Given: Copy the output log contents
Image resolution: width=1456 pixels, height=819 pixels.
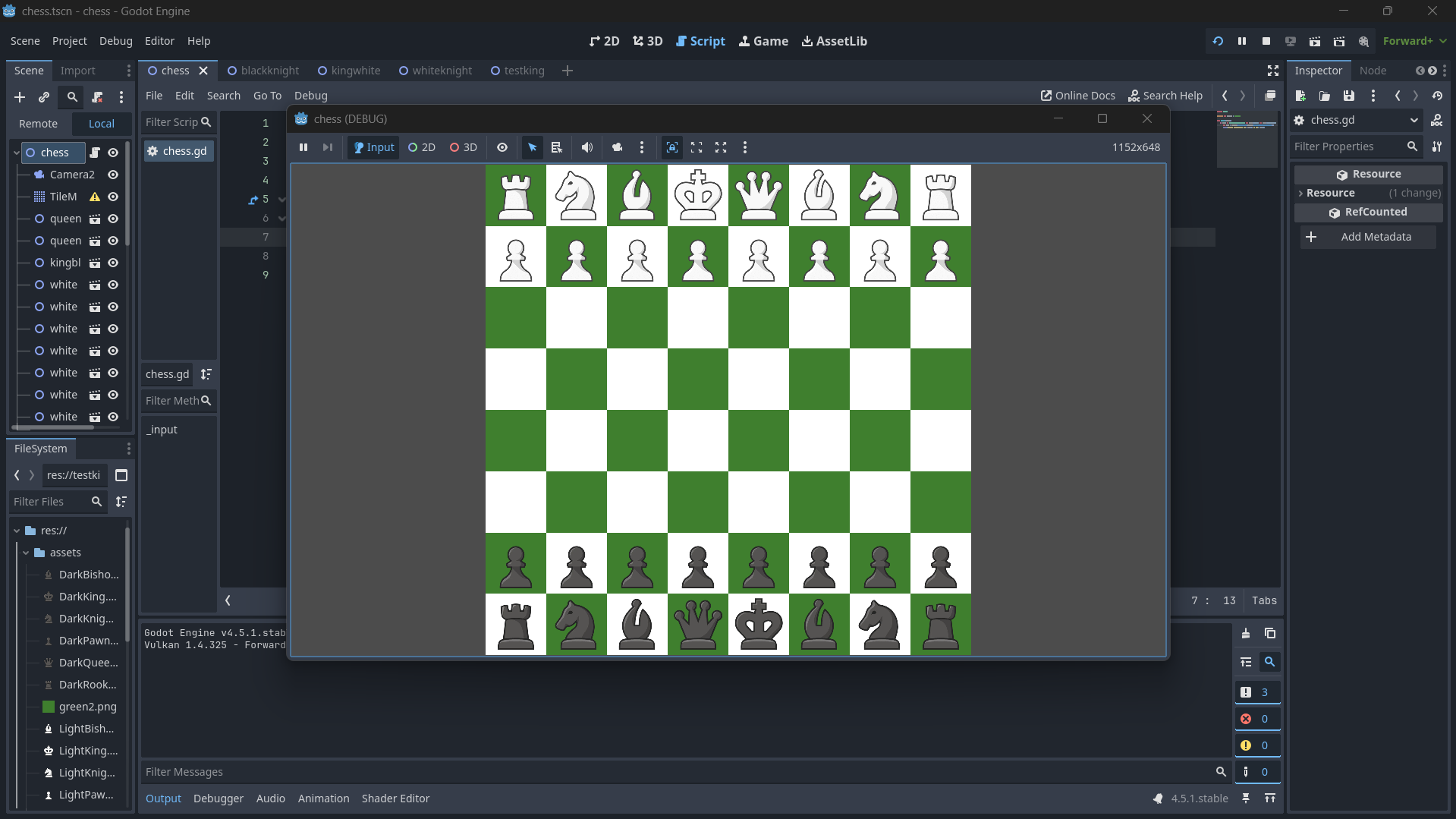Looking at the screenshot, I should pyautogui.click(x=1270, y=633).
